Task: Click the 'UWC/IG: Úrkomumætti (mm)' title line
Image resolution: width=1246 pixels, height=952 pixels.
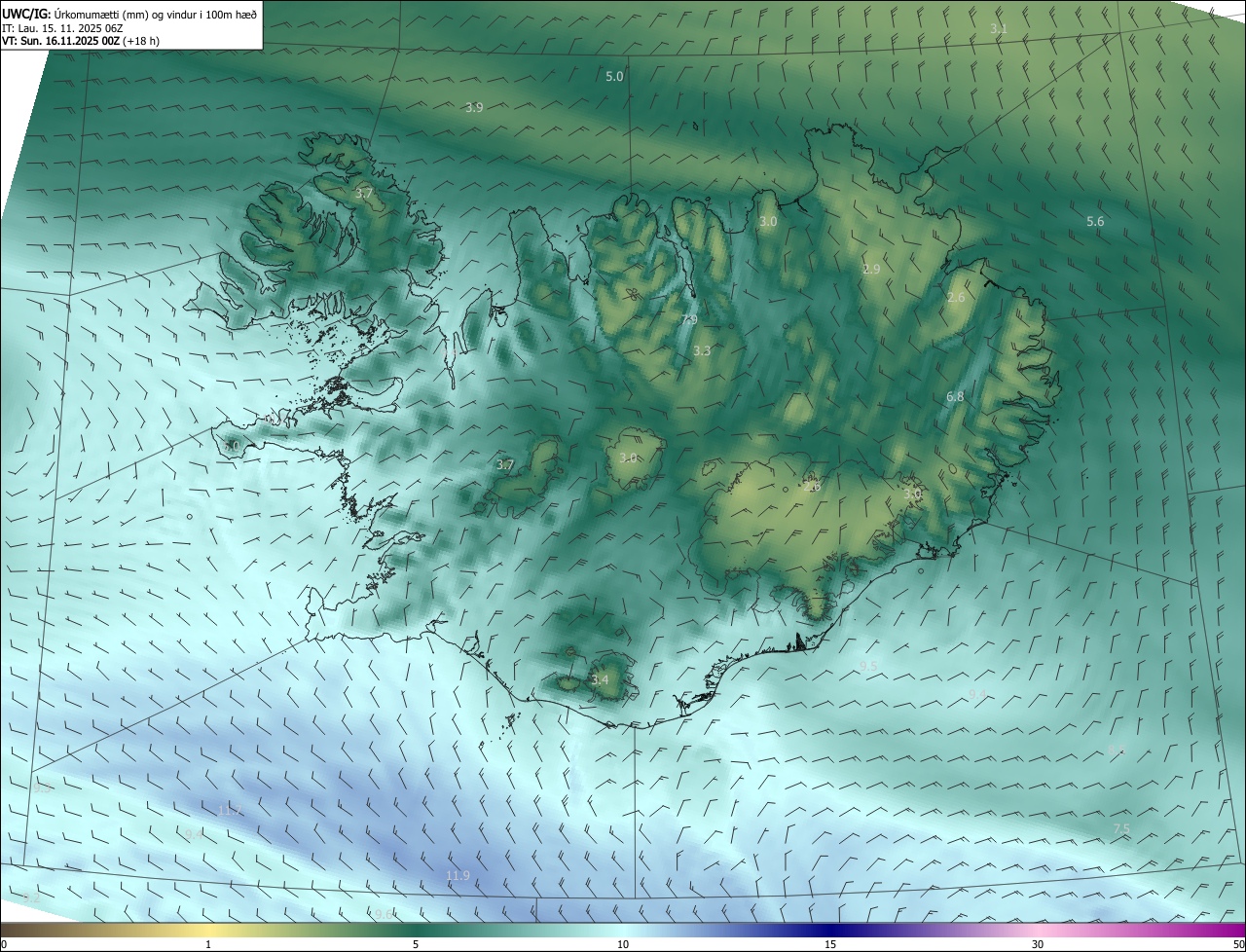Action: 129,14
